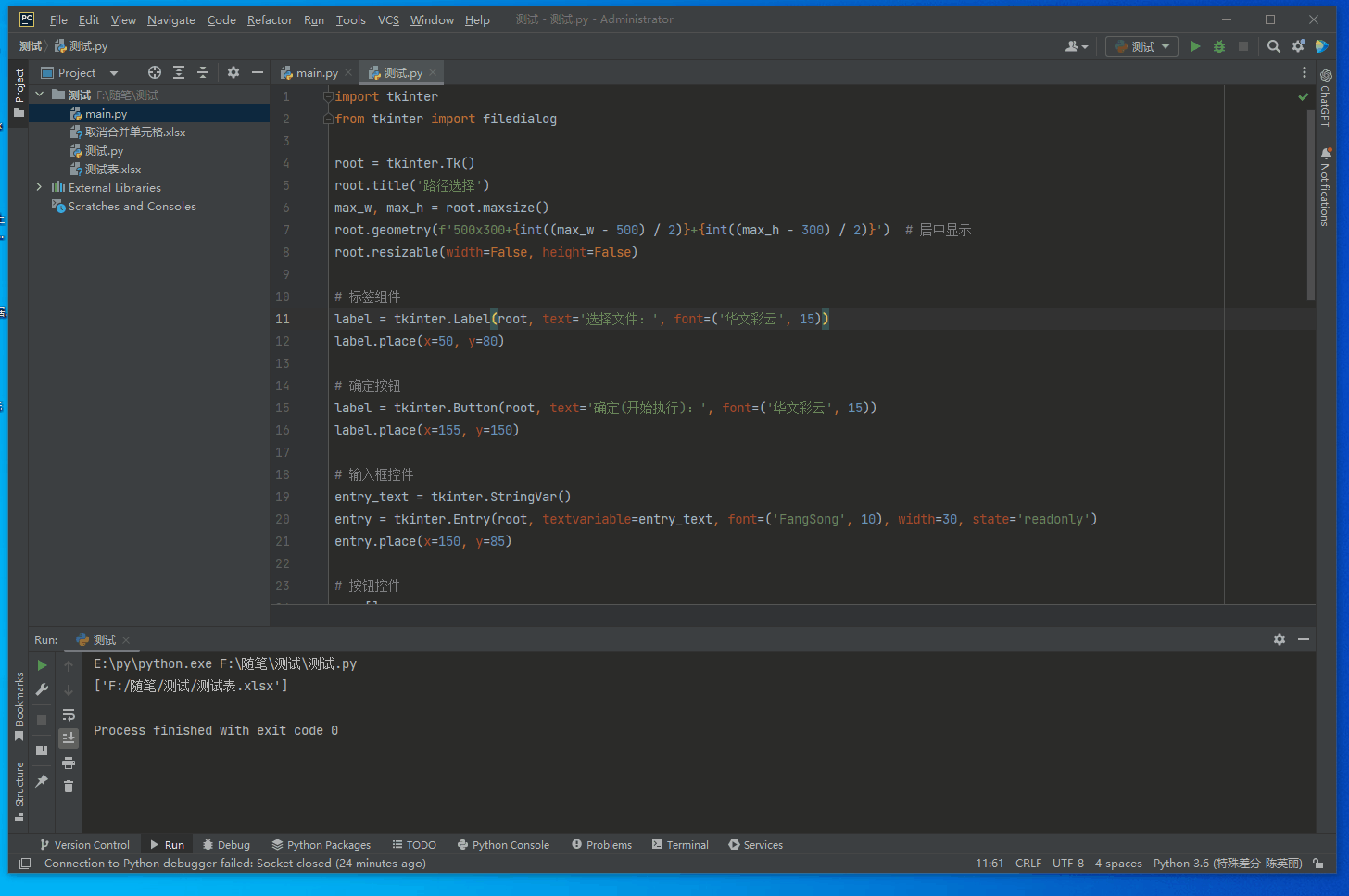Close the main.py editor tab

(x=348, y=72)
